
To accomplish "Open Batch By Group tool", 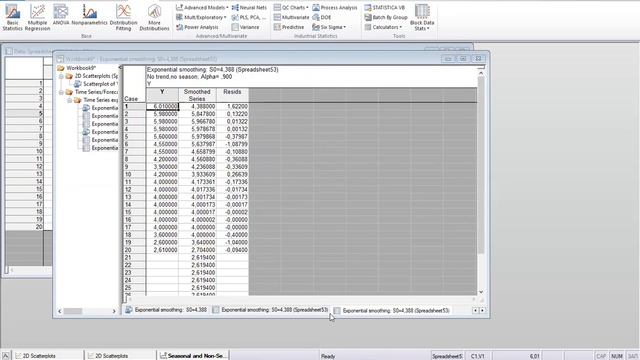I will [x=386, y=17].
